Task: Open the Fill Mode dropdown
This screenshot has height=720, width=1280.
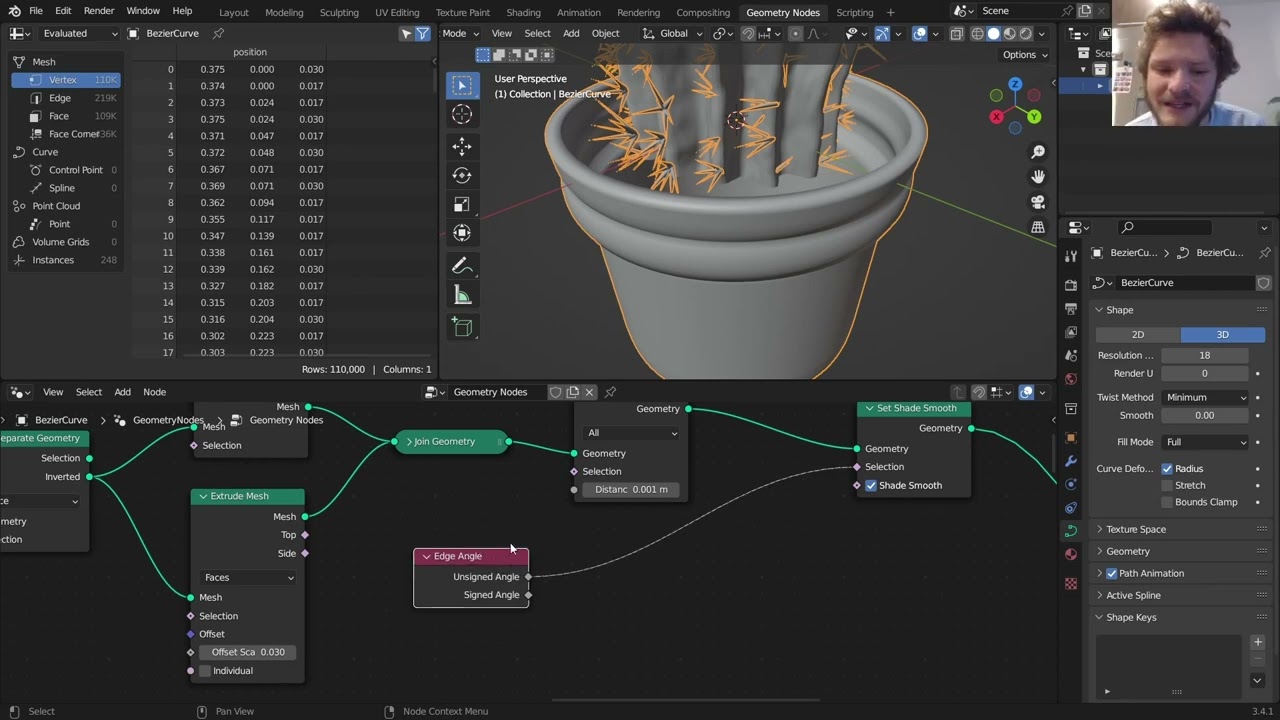Action: (x=1206, y=442)
